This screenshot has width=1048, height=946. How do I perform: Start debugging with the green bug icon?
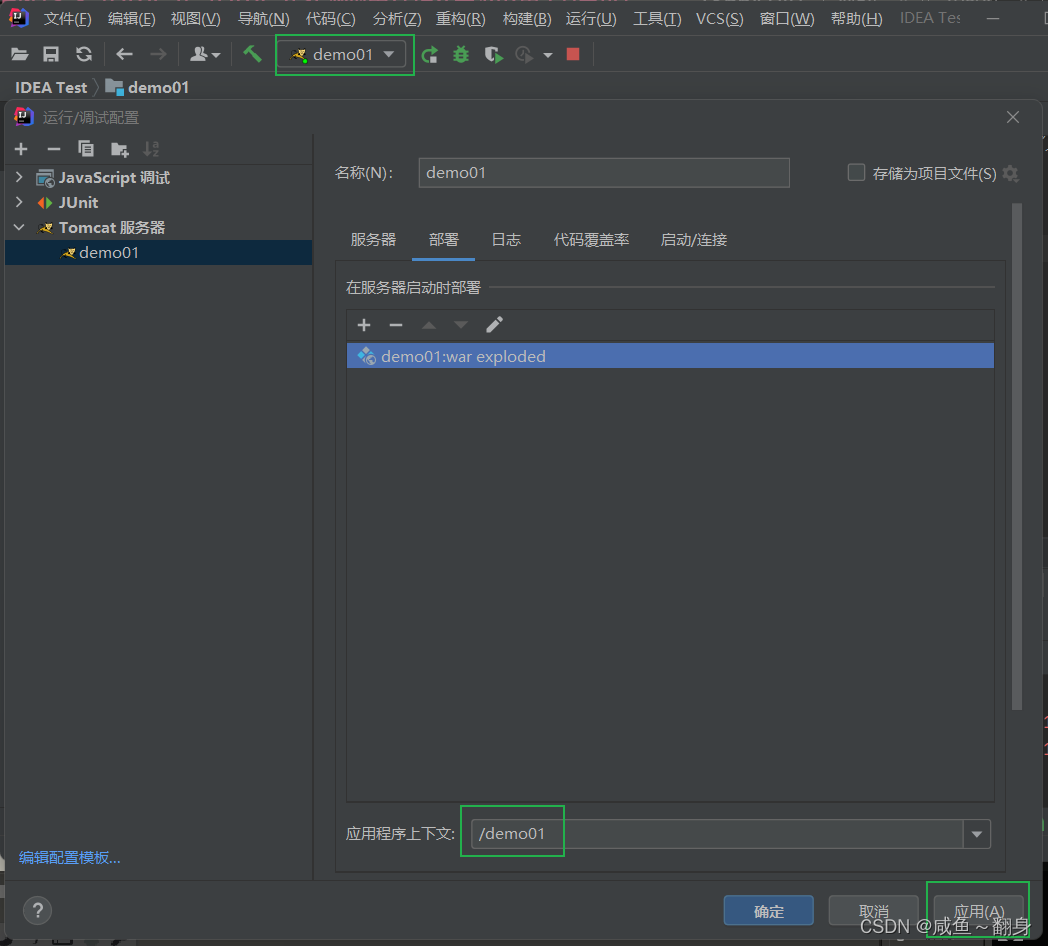tap(461, 54)
